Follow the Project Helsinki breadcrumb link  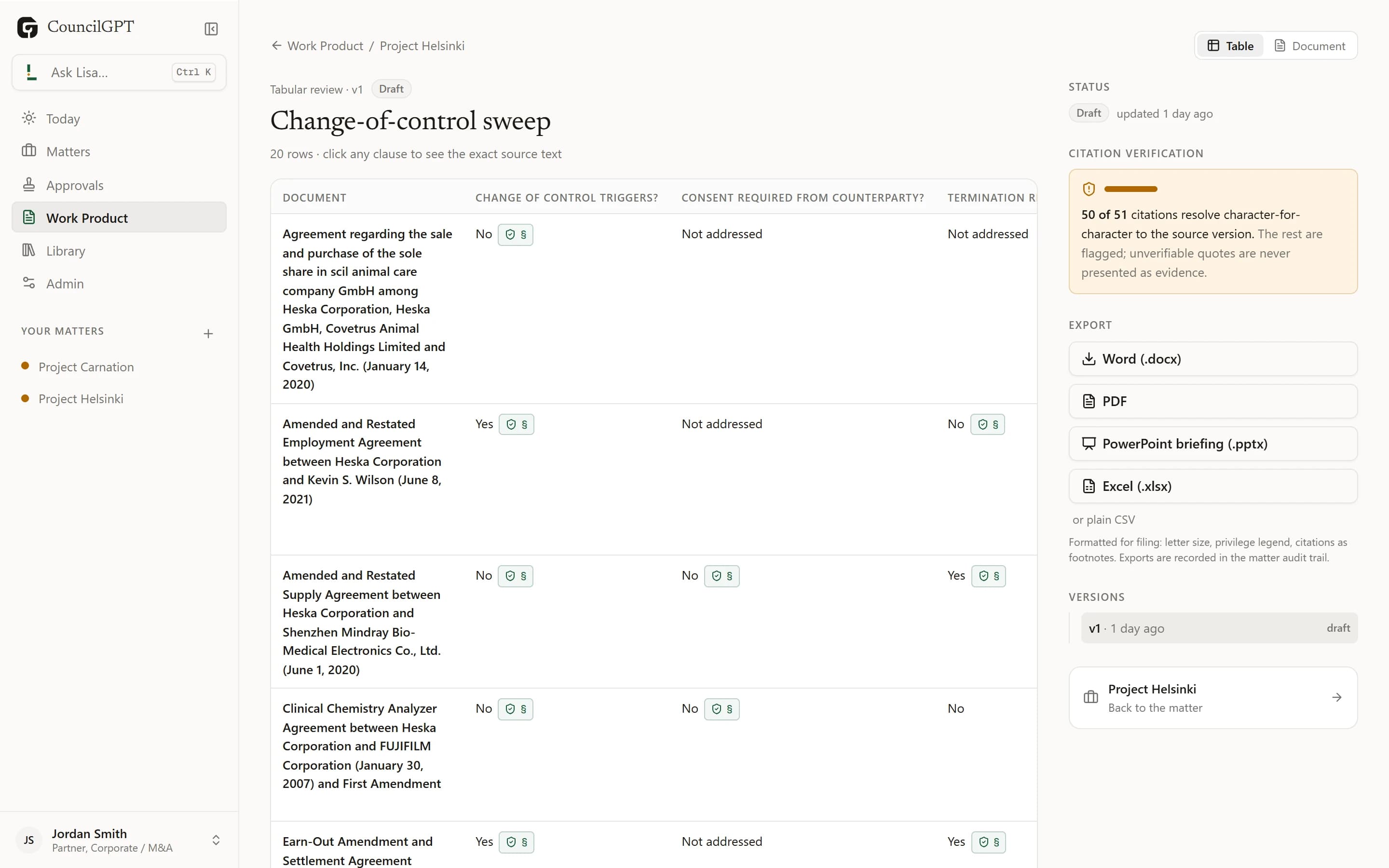(x=422, y=46)
